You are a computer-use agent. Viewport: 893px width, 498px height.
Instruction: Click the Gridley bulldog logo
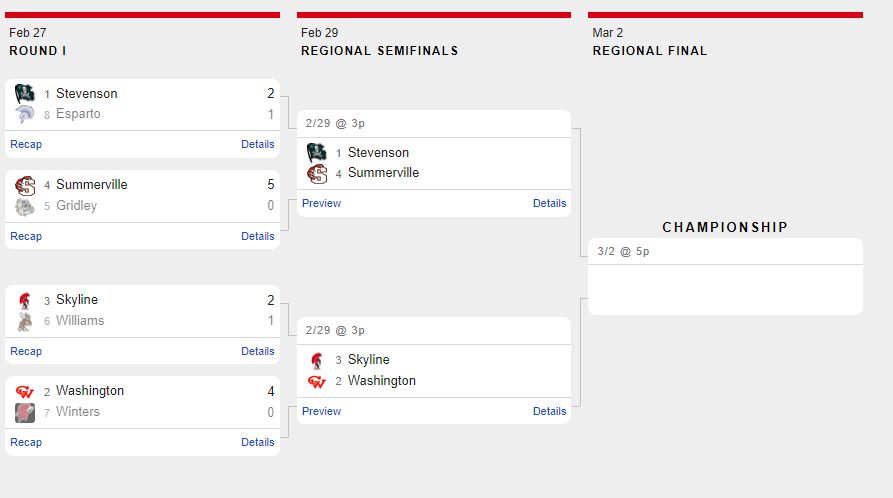(25, 206)
